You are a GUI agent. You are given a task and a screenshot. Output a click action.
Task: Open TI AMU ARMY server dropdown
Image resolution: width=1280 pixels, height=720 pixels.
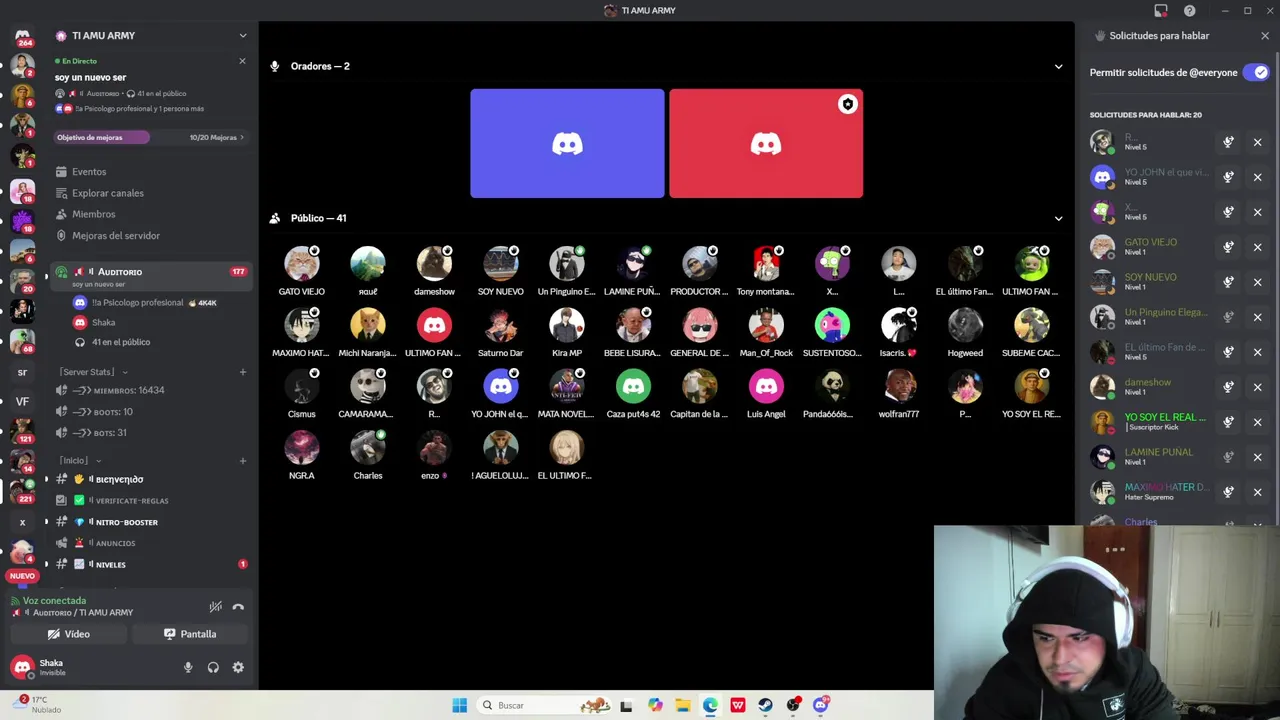[243, 36]
